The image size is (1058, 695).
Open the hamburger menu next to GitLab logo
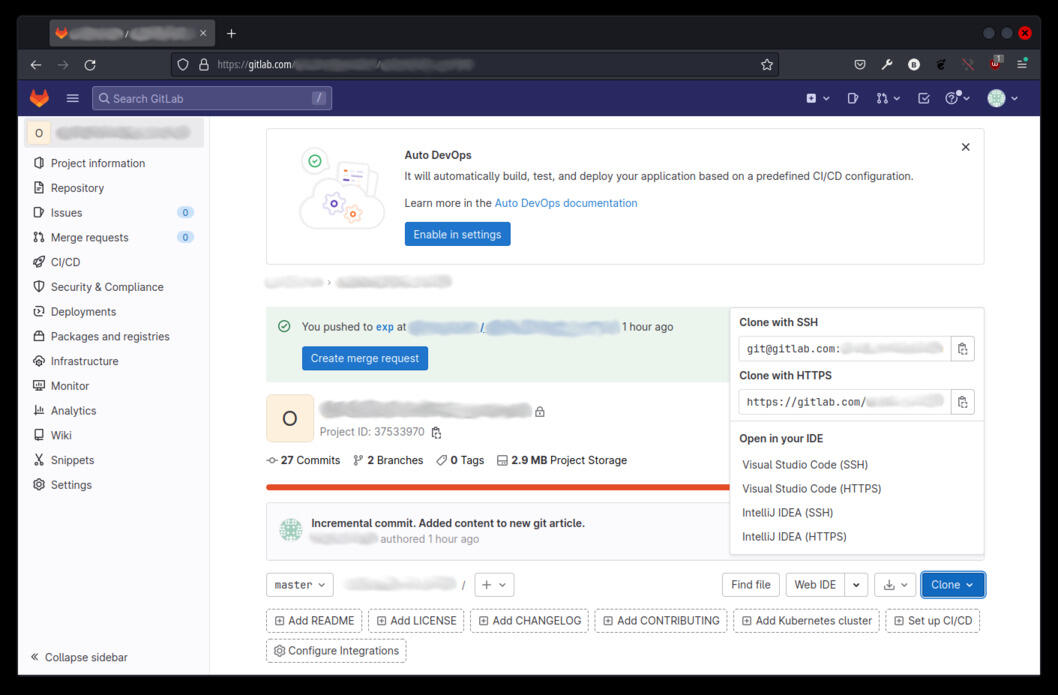click(x=73, y=99)
